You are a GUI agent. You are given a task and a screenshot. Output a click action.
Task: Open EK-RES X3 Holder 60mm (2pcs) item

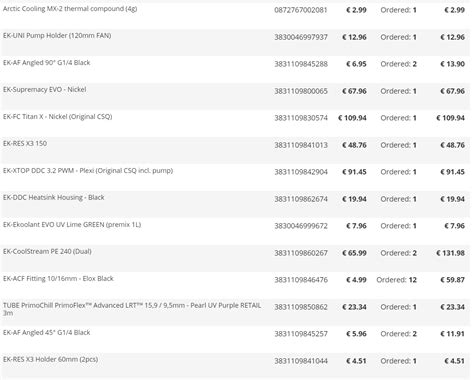tap(51, 359)
